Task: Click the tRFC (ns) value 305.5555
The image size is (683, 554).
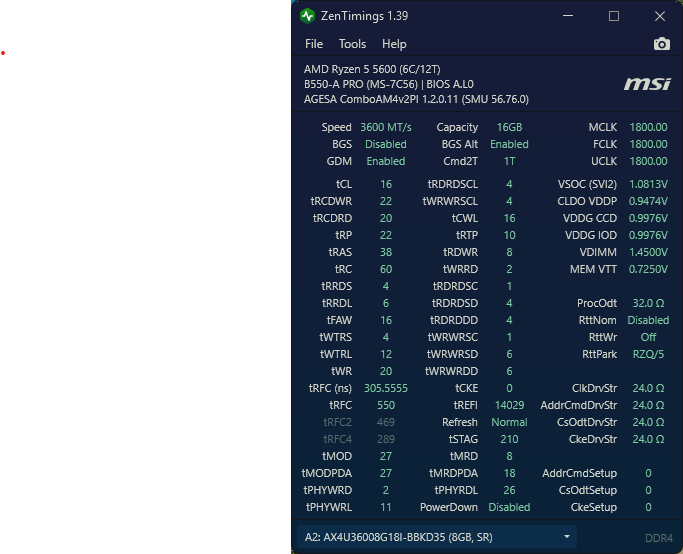Action: (385, 388)
